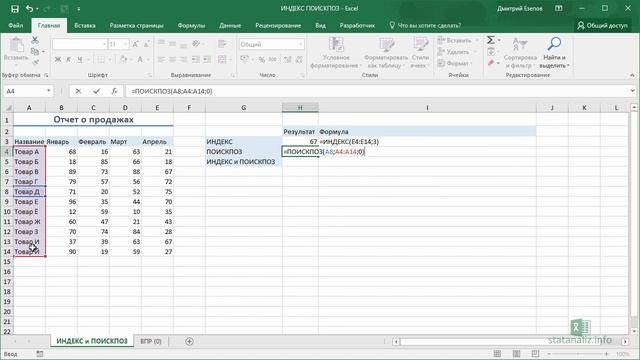Open ribbon display options icon
The image size is (640, 360).
(559, 9)
